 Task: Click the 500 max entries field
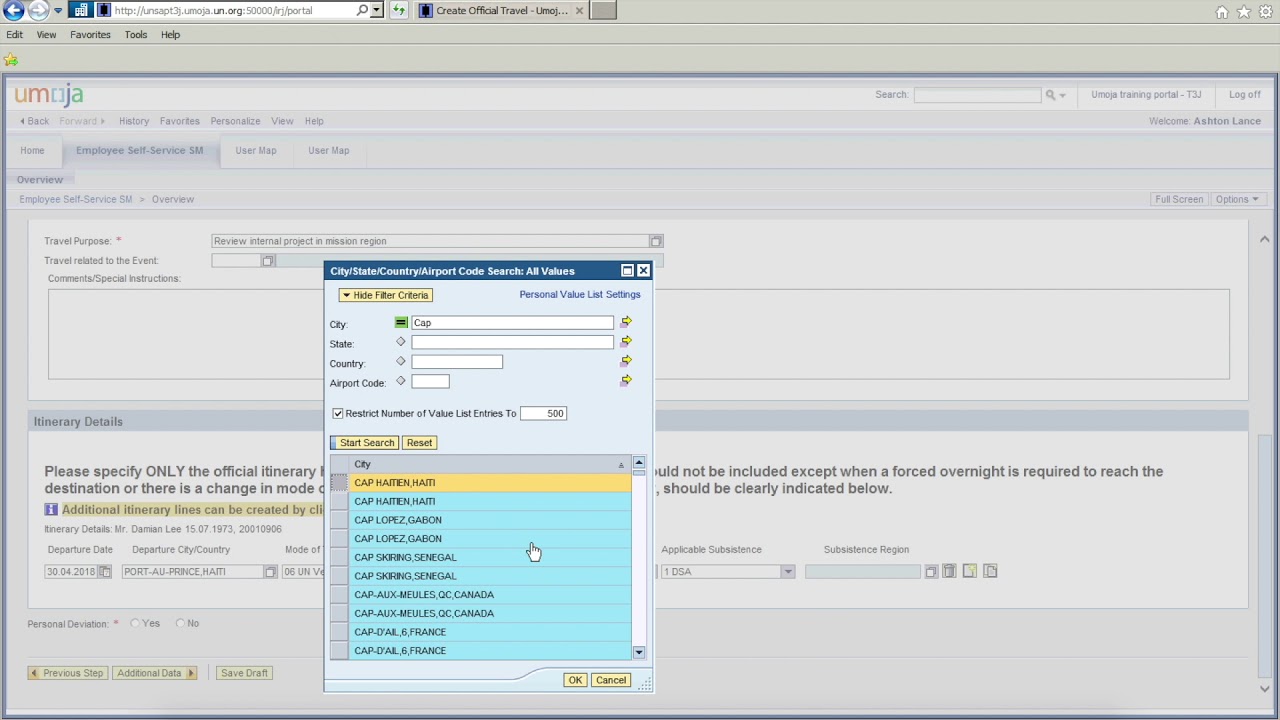pos(543,413)
